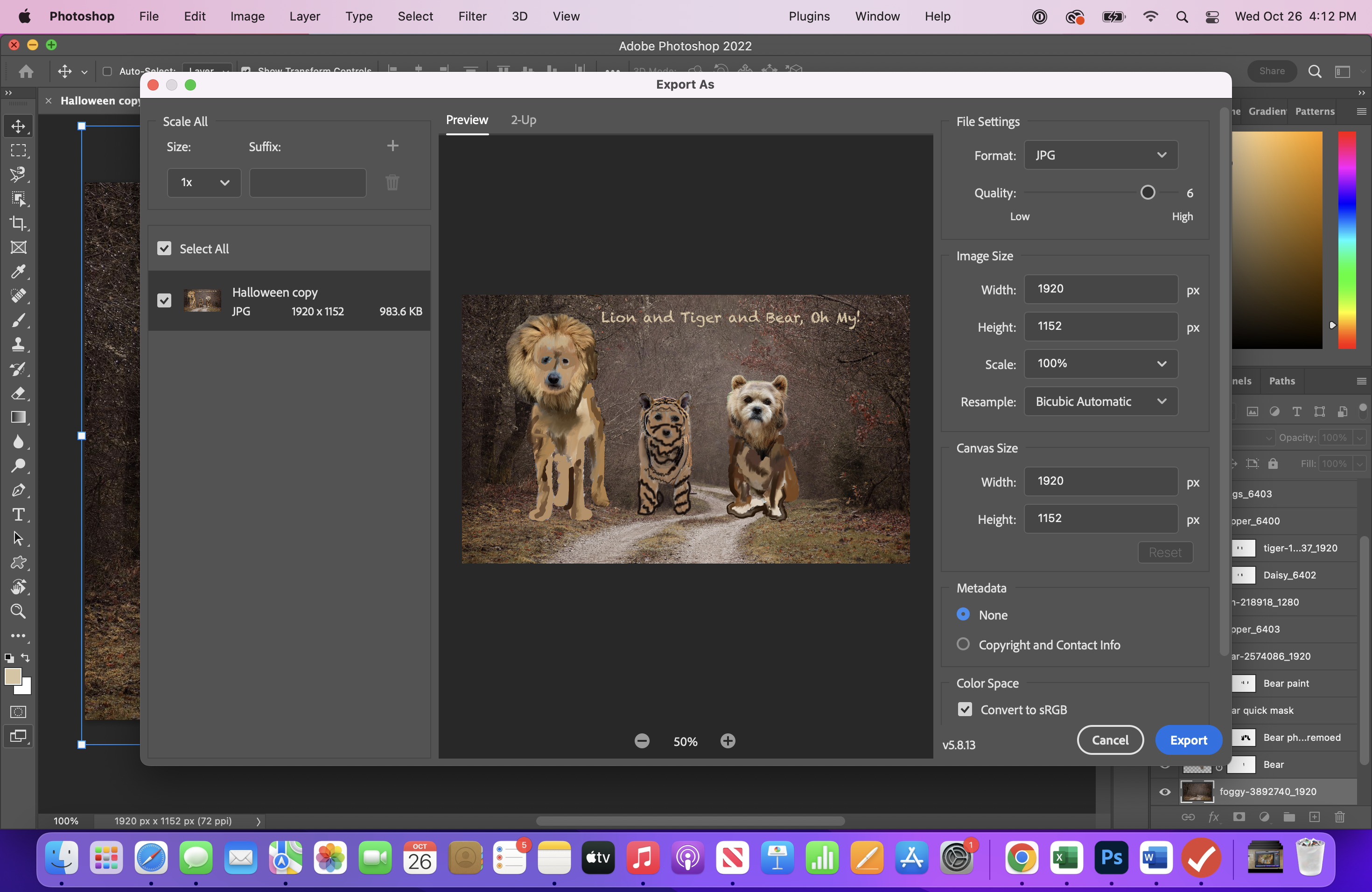Open the Filter menu in menu bar
This screenshot has height=892, width=1372.
click(x=472, y=16)
